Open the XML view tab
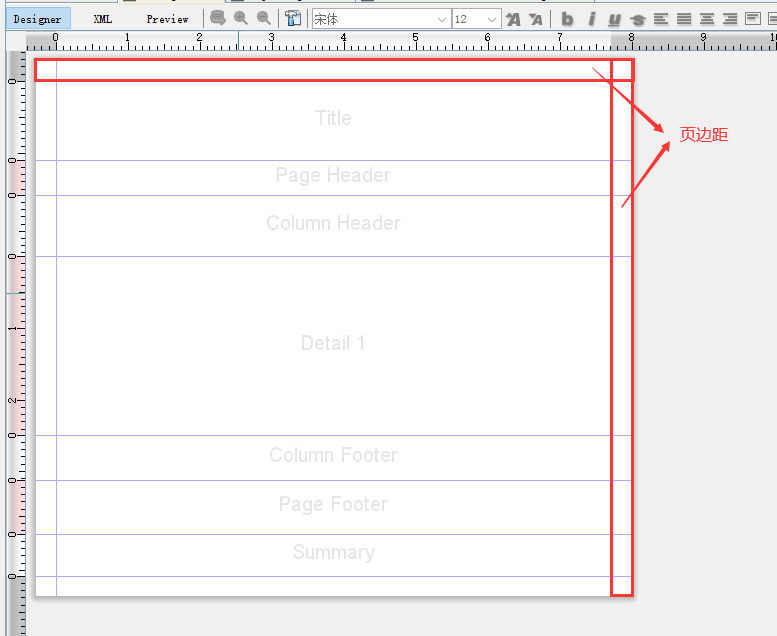 click(103, 19)
